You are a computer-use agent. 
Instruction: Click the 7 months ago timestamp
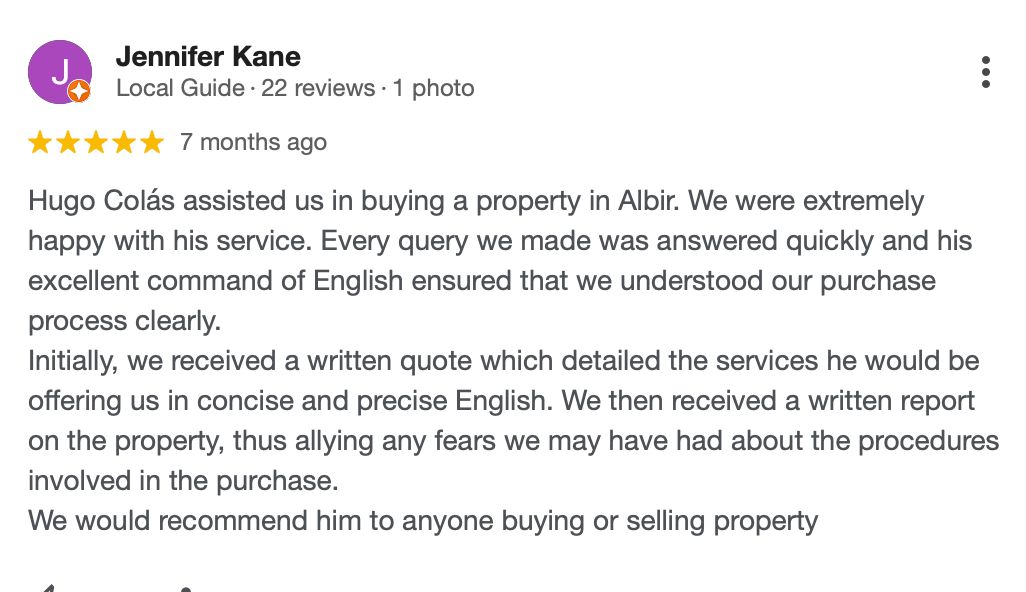click(x=253, y=142)
